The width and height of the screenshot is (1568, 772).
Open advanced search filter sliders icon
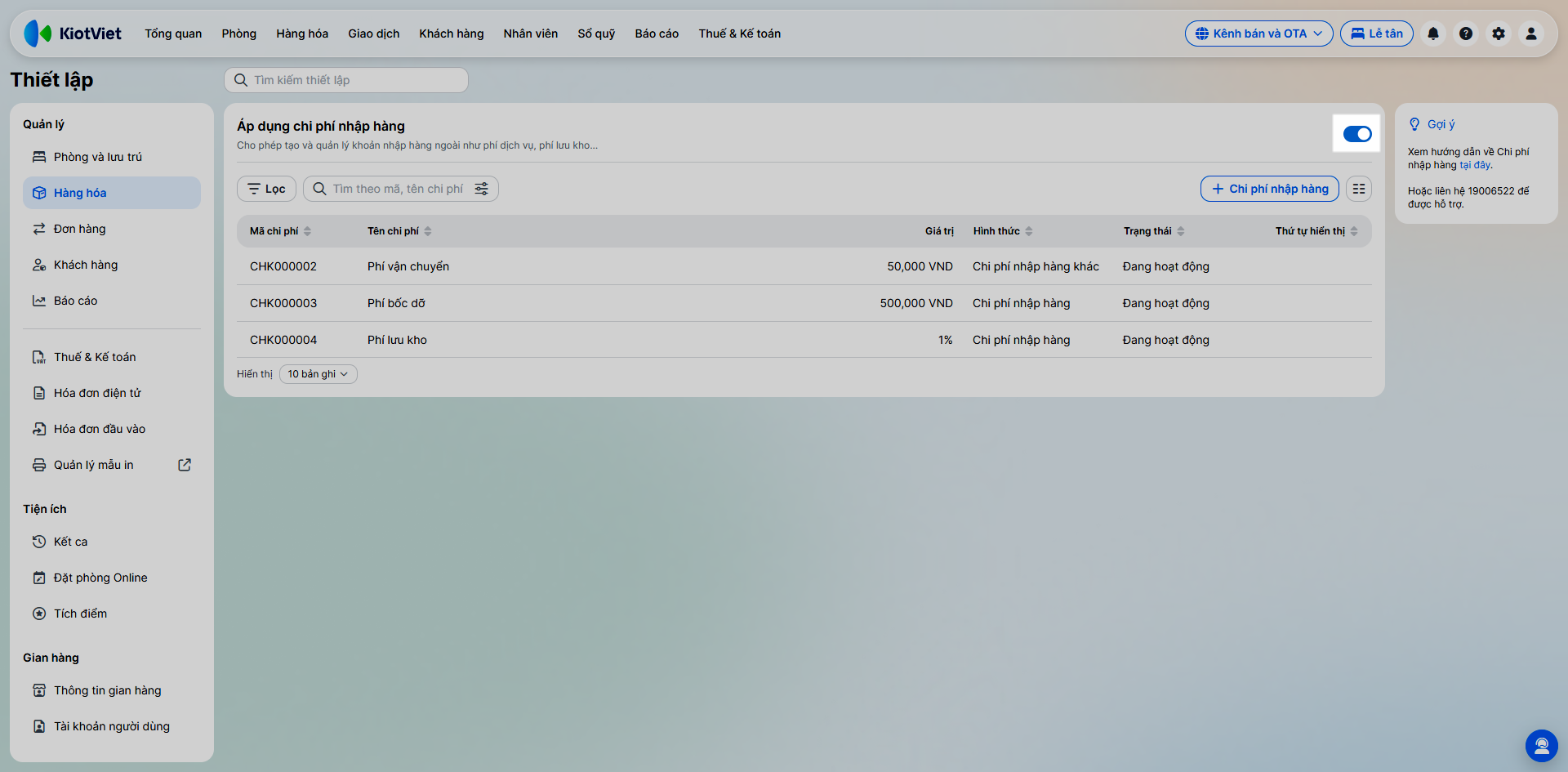pyautogui.click(x=482, y=189)
